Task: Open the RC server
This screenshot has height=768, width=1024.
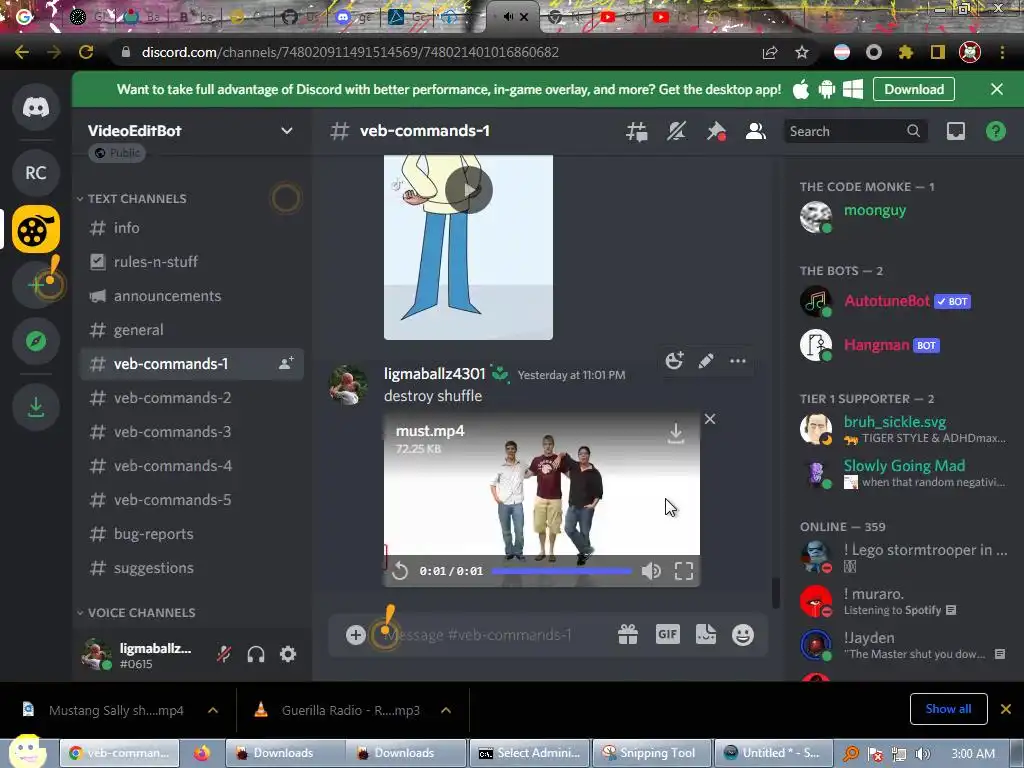Action: pyautogui.click(x=36, y=173)
